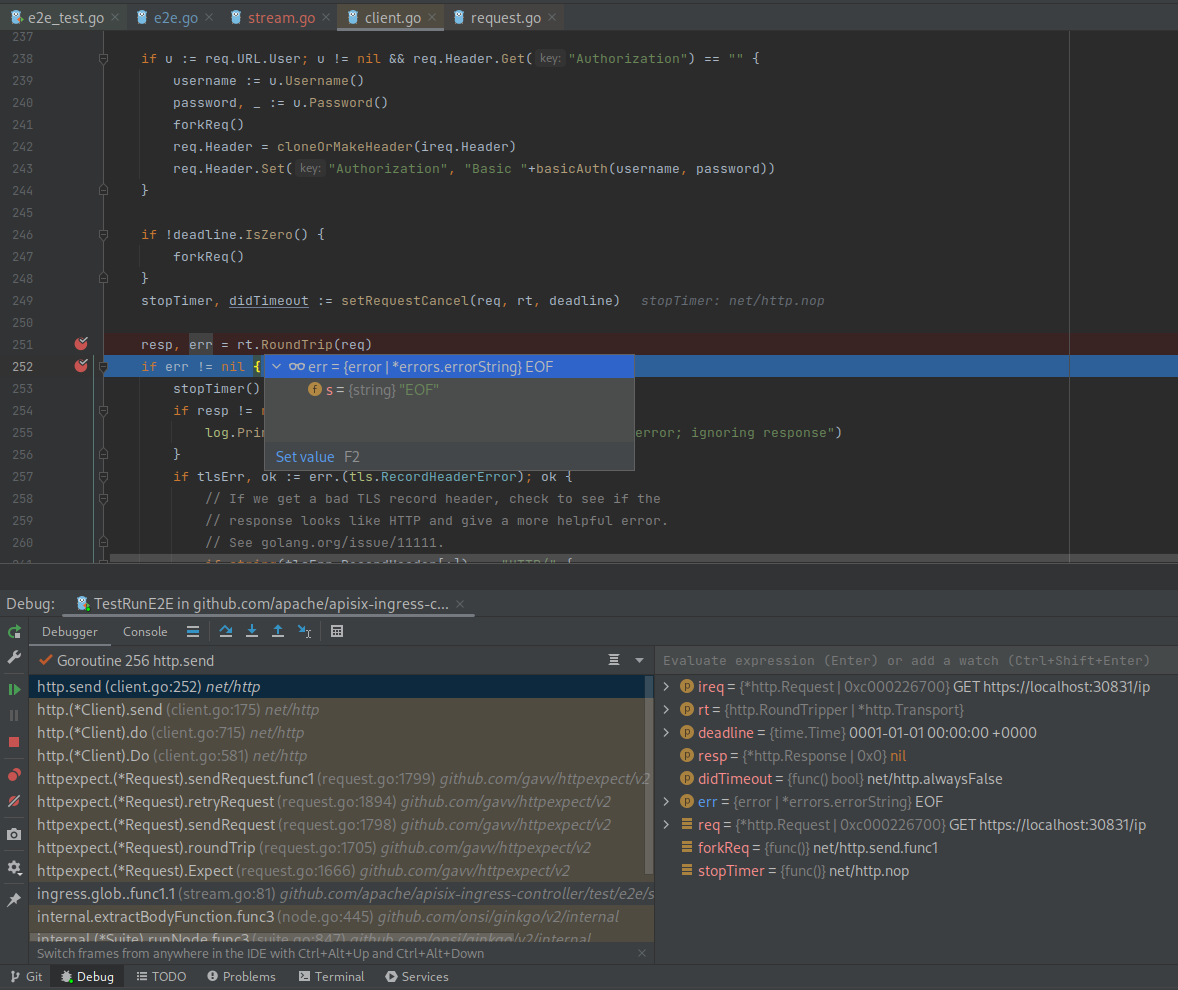This screenshot has height=990, width=1178.
Task: Capture a thread dump with camera icon
Action: coord(14,834)
